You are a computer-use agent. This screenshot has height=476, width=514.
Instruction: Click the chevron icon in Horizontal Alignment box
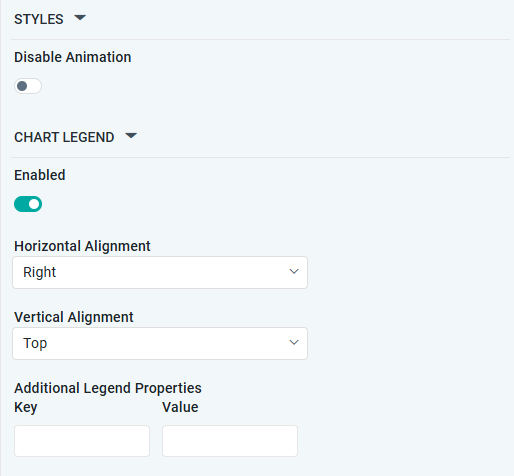pos(294,272)
